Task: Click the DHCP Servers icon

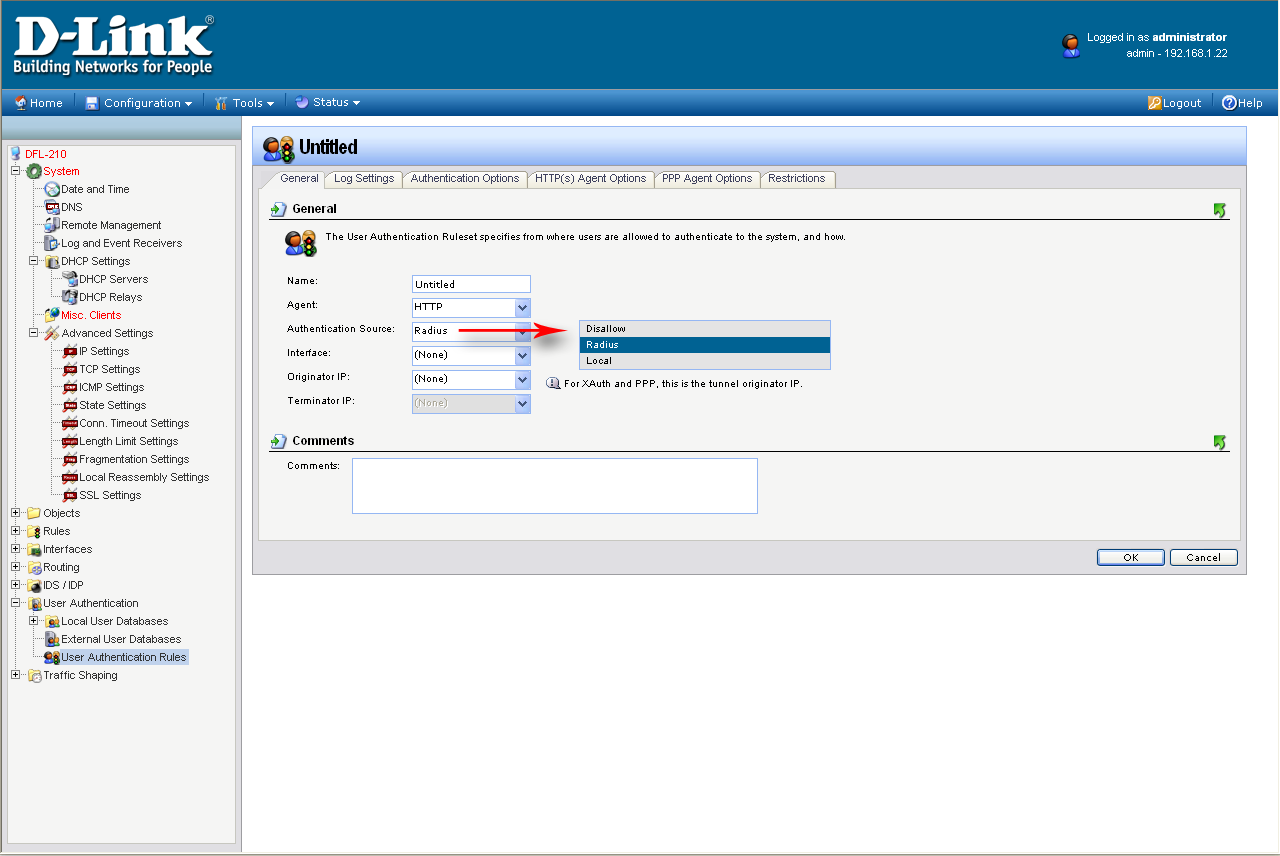Action: pyautogui.click(x=70, y=279)
